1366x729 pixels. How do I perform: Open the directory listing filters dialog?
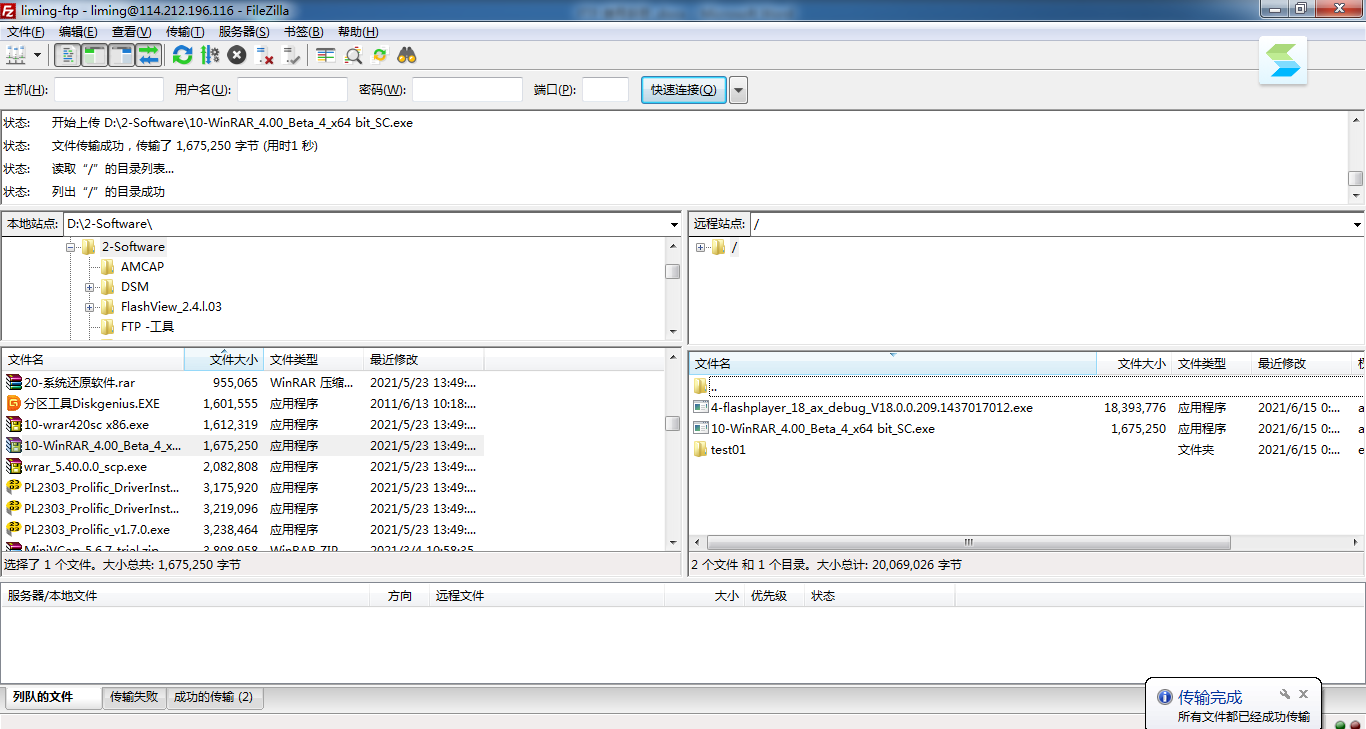pyautogui.click(x=325, y=55)
